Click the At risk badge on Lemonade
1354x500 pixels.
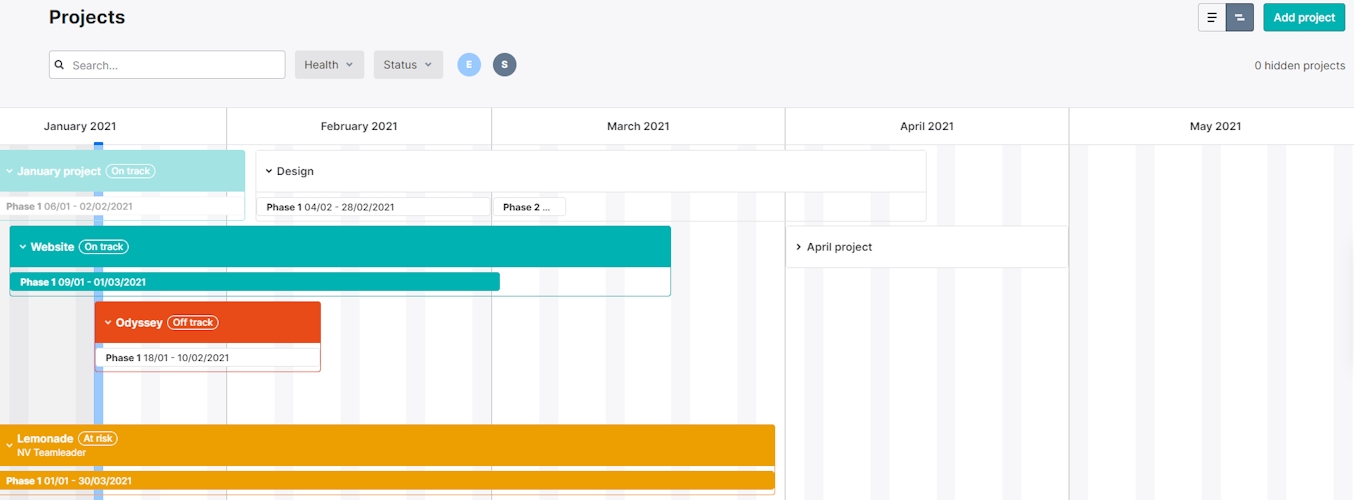[x=98, y=439]
